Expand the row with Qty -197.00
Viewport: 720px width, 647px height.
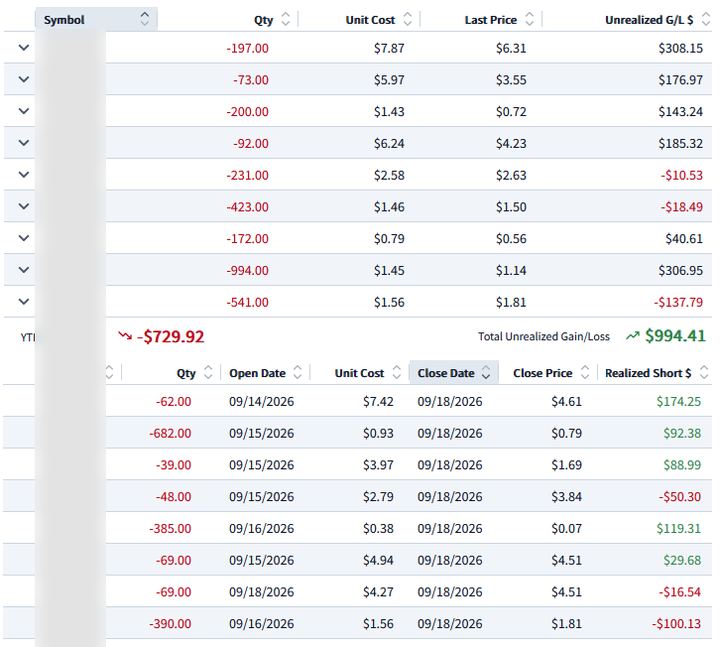click(24, 47)
